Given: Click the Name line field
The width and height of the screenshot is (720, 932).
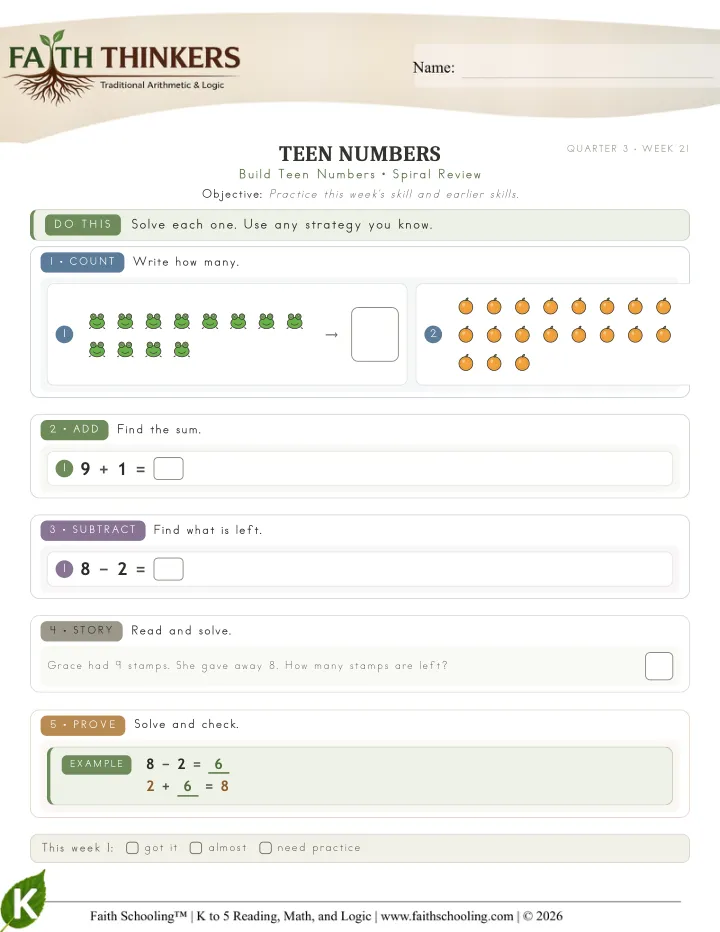Looking at the screenshot, I should click(x=587, y=68).
